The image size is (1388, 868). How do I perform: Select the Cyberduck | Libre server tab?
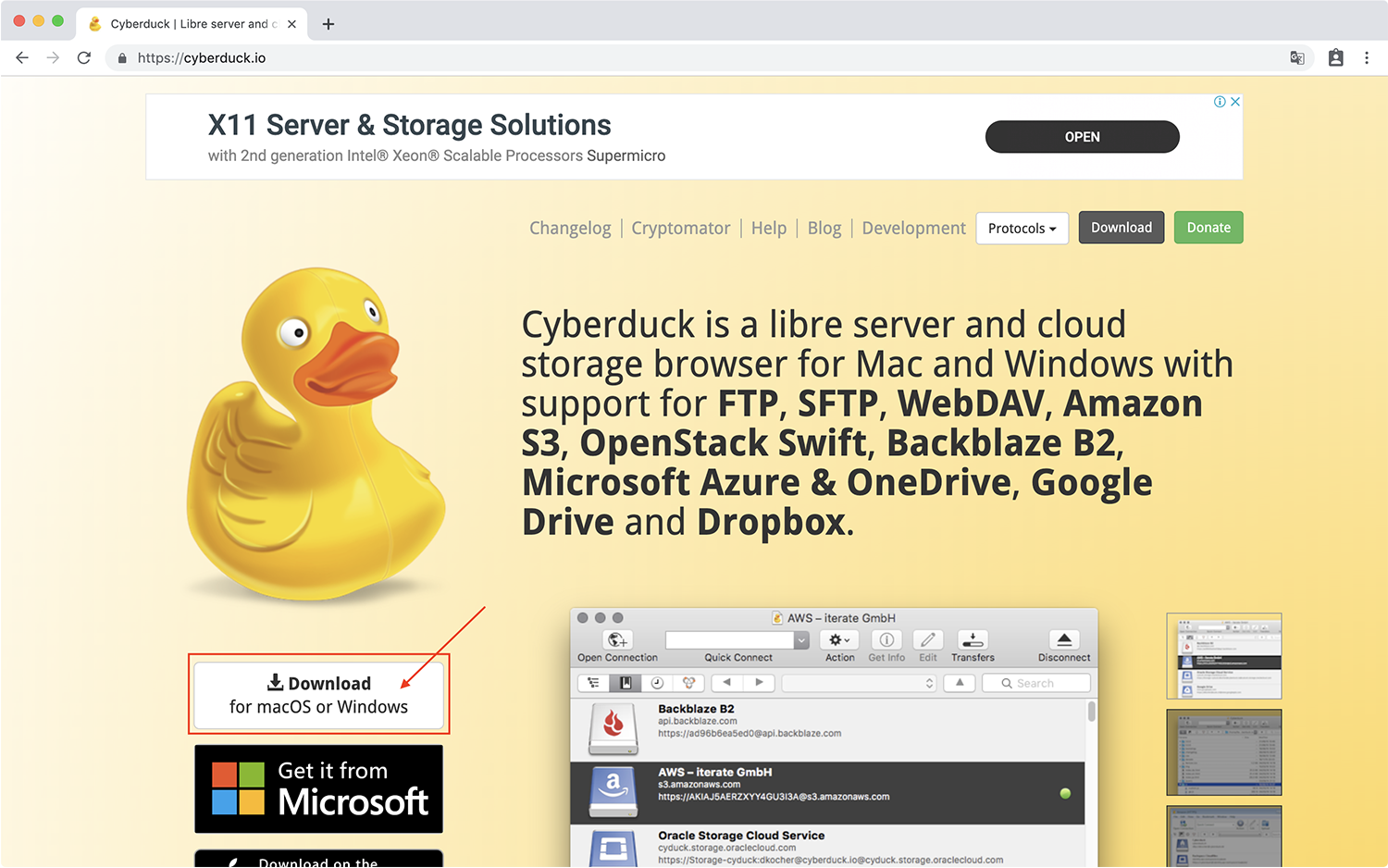(192, 24)
